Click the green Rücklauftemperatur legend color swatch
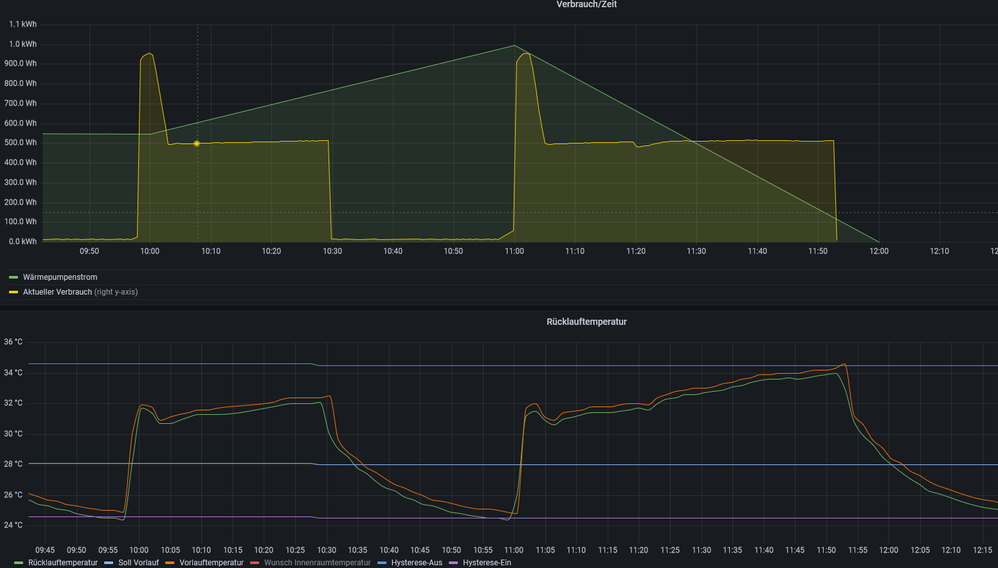Screen dimensions: 998x568 click(x=18, y=563)
